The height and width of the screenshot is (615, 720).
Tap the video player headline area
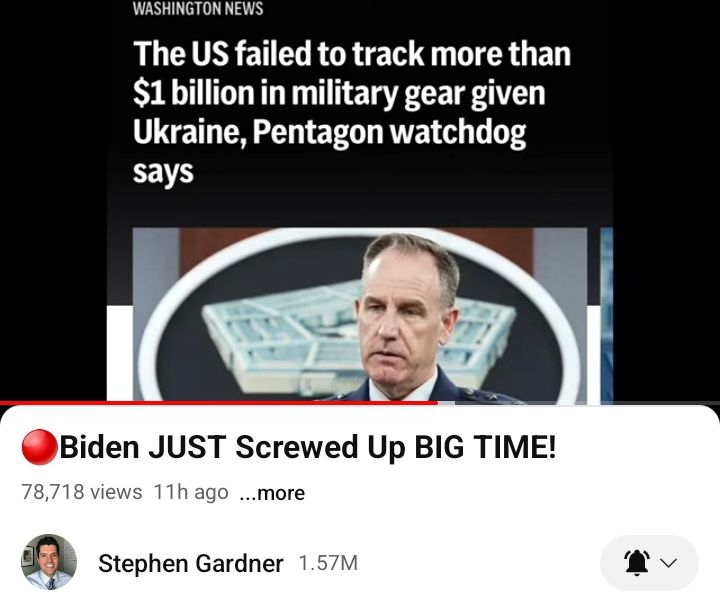click(x=352, y=113)
